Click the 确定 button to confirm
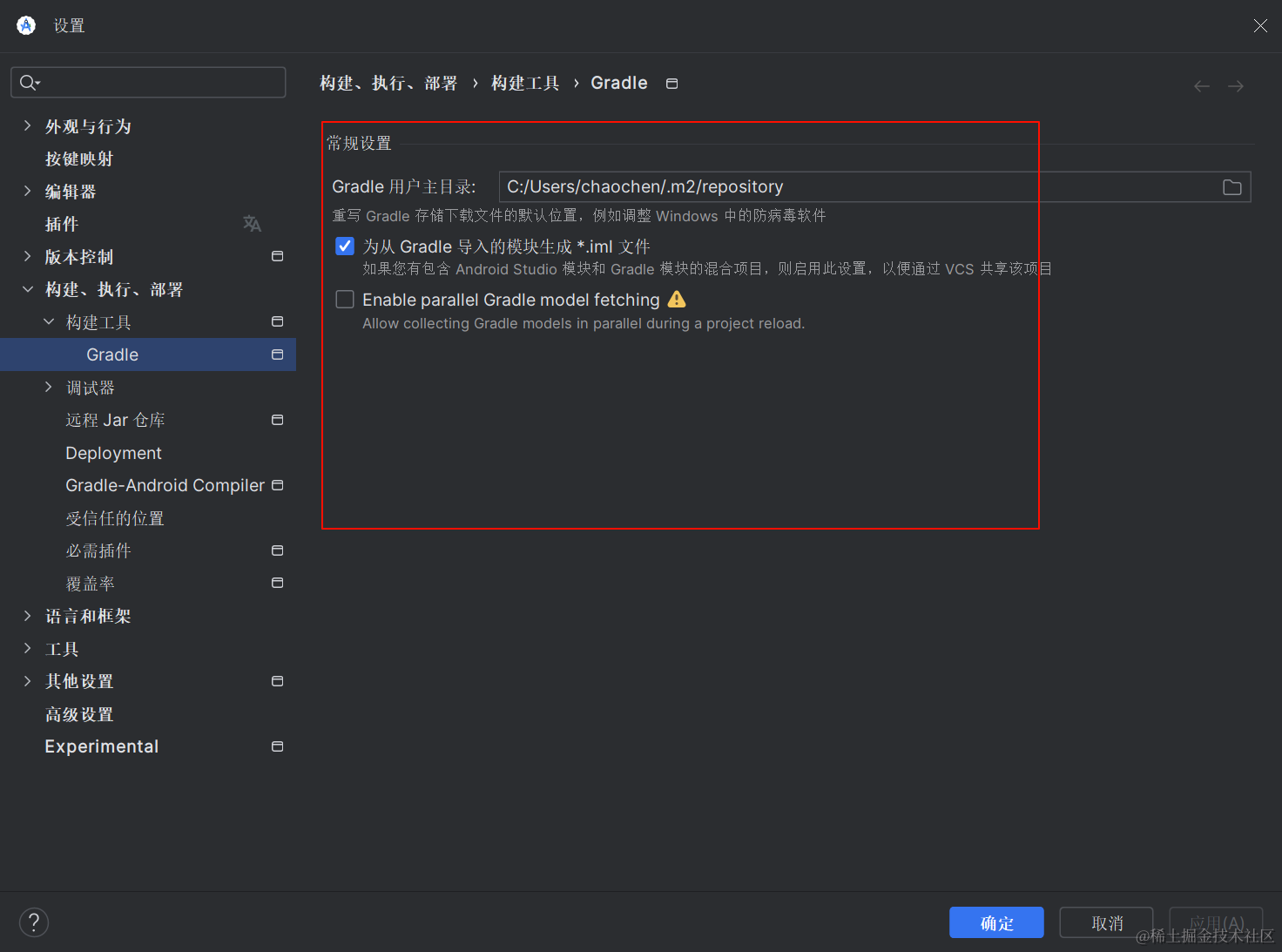1282x952 pixels. pyautogui.click(x=996, y=922)
